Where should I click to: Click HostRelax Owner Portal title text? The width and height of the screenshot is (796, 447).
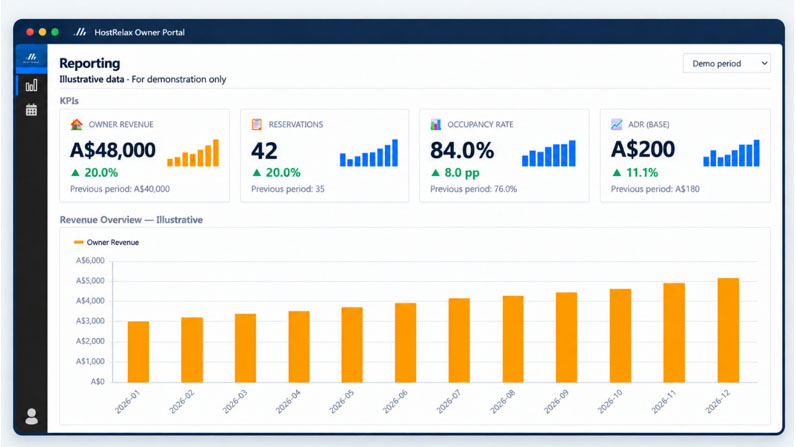(x=140, y=32)
